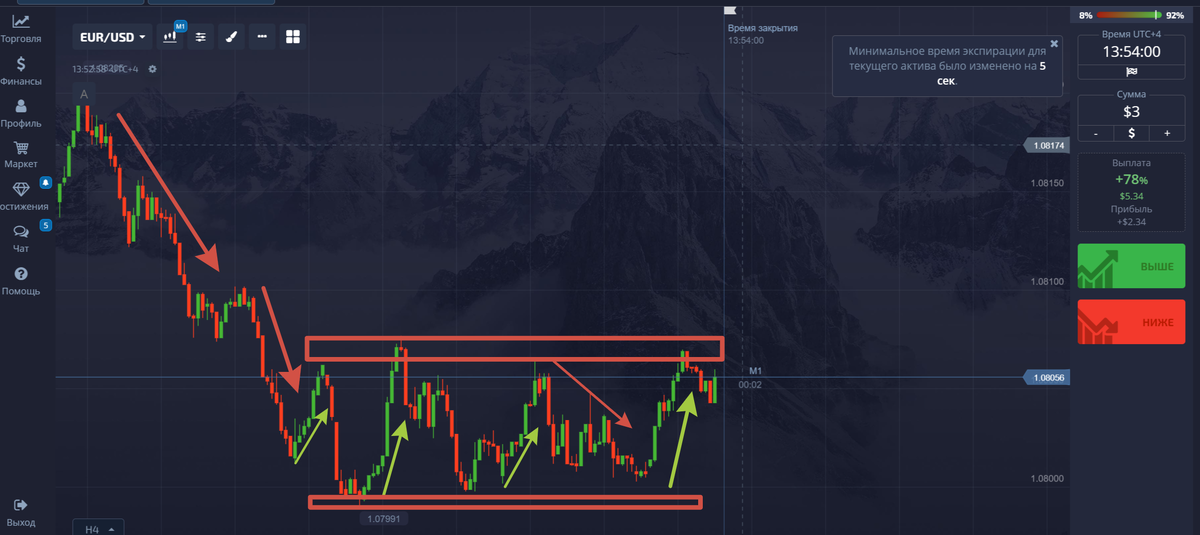Open the Торговля trading section
The height and width of the screenshot is (535, 1200).
pos(21,27)
